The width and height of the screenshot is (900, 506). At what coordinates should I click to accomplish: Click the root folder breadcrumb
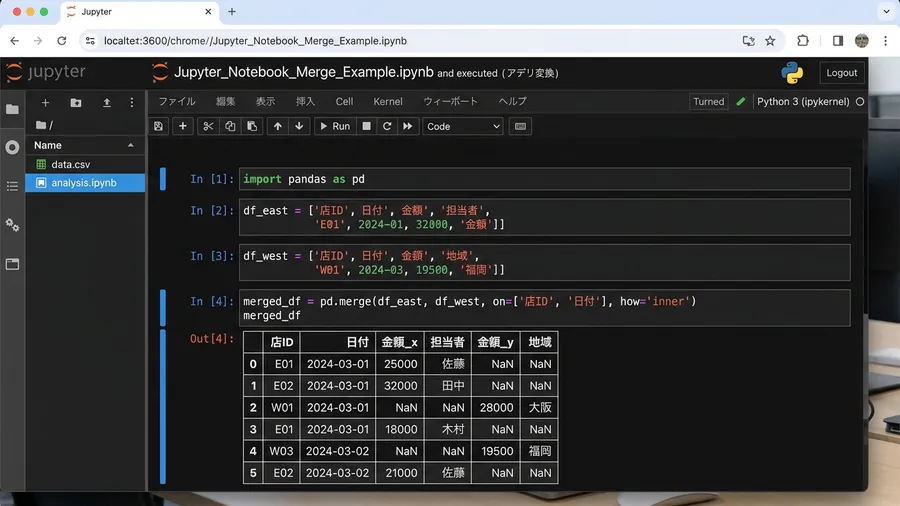tap(44, 124)
